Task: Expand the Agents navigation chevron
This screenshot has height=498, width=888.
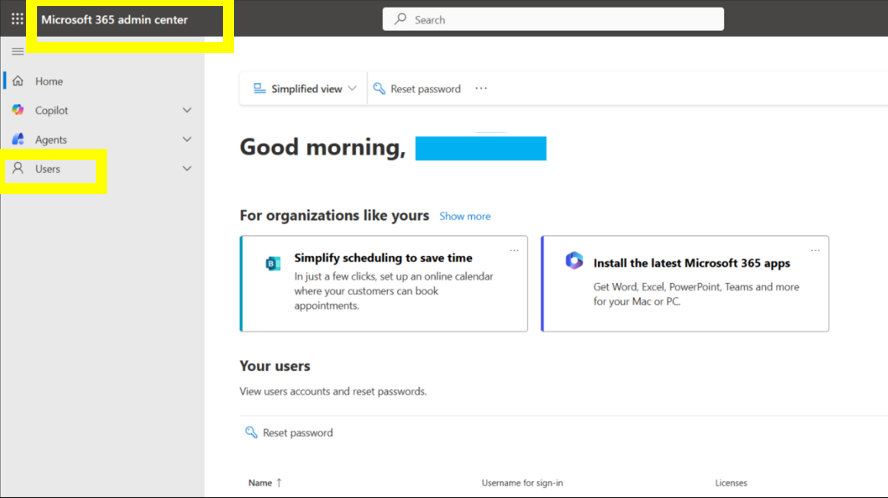Action: (x=187, y=140)
